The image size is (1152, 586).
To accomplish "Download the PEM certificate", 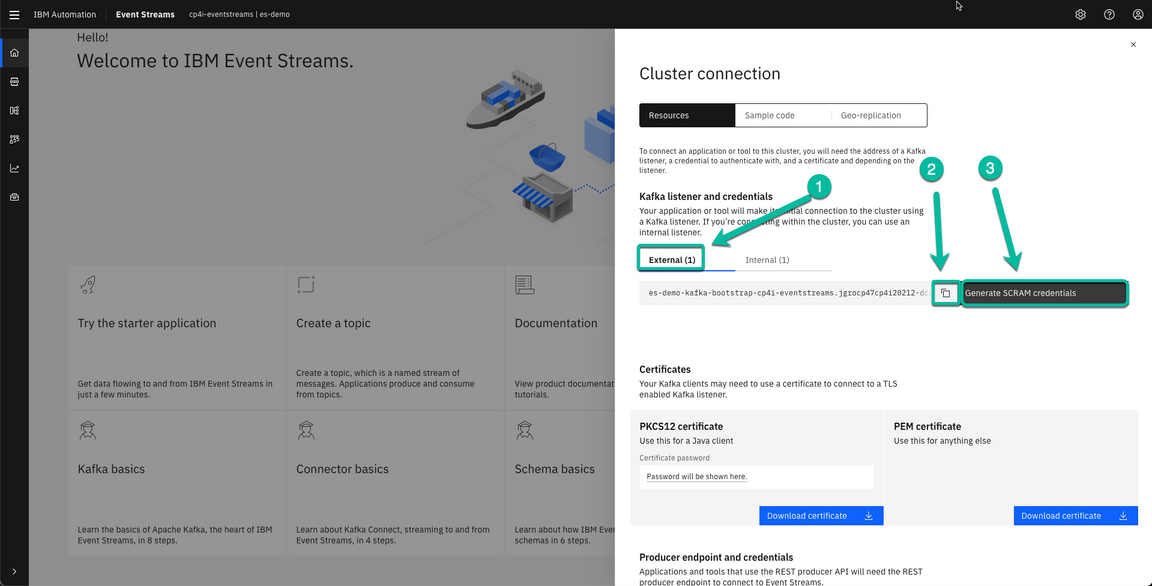I will click(x=1075, y=515).
